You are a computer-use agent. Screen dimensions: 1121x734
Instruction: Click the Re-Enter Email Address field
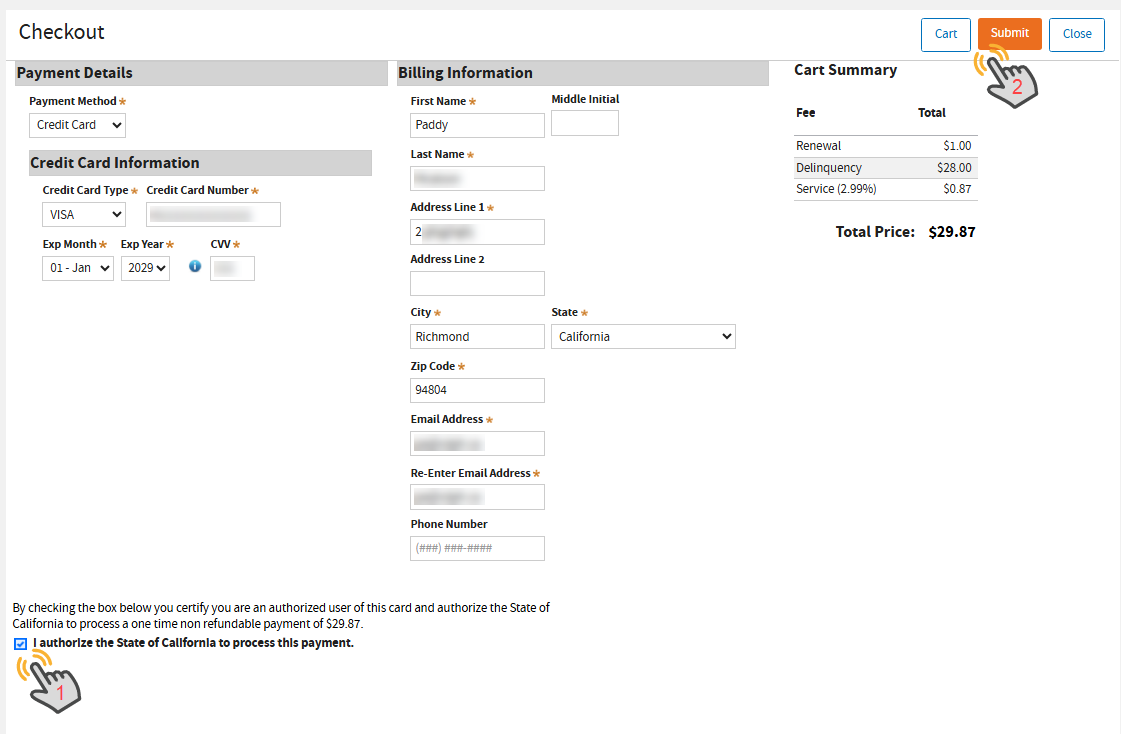tap(477, 497)
